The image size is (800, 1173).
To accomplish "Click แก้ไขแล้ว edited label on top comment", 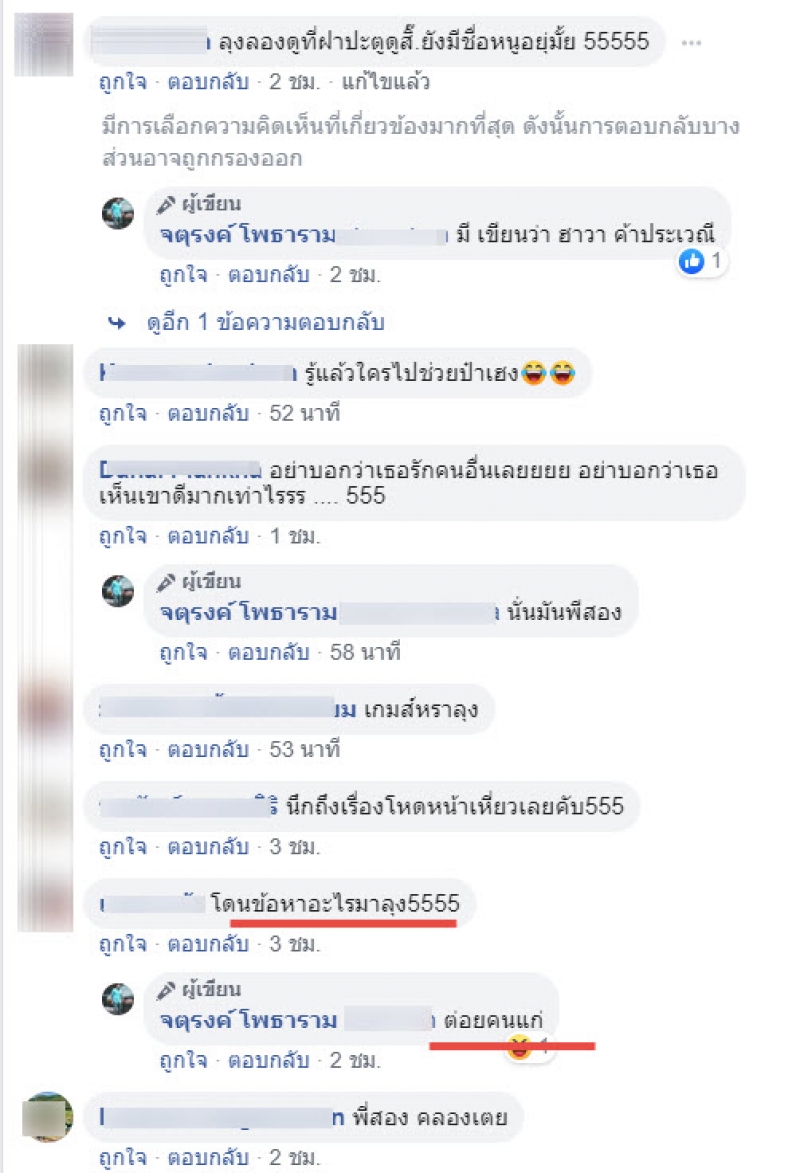I will [x=385, y=82].
